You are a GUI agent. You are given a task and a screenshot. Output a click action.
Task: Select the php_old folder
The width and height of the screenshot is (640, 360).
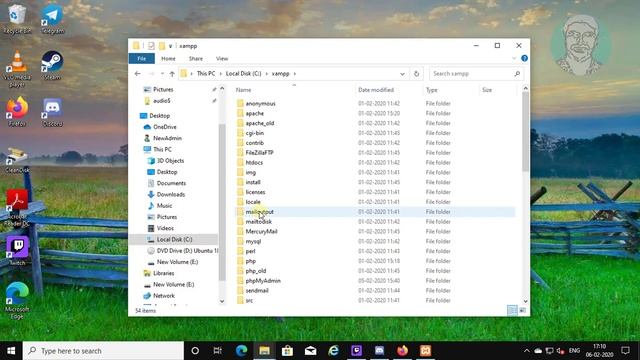[x=256, y=271]
